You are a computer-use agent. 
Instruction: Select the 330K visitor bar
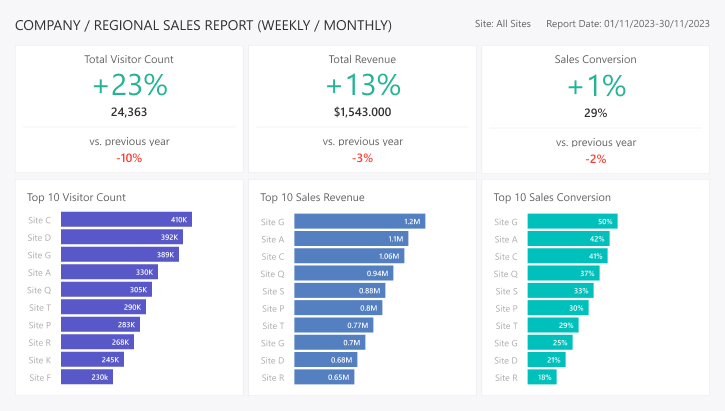click(x=109, y=272)
